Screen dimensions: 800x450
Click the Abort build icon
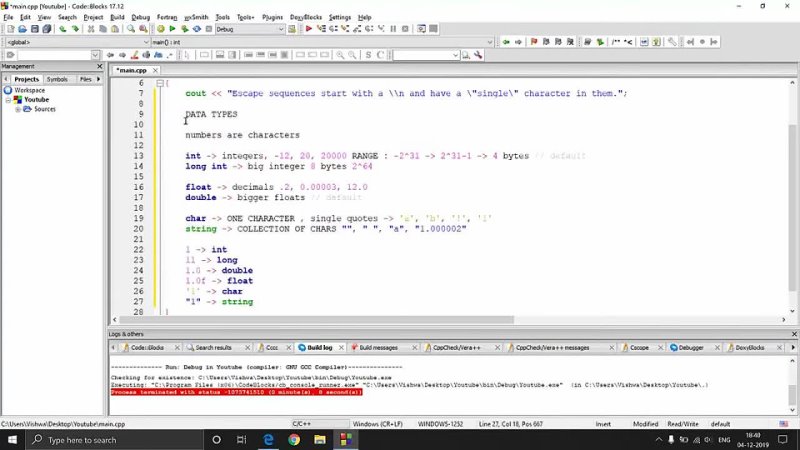(209, 29)
